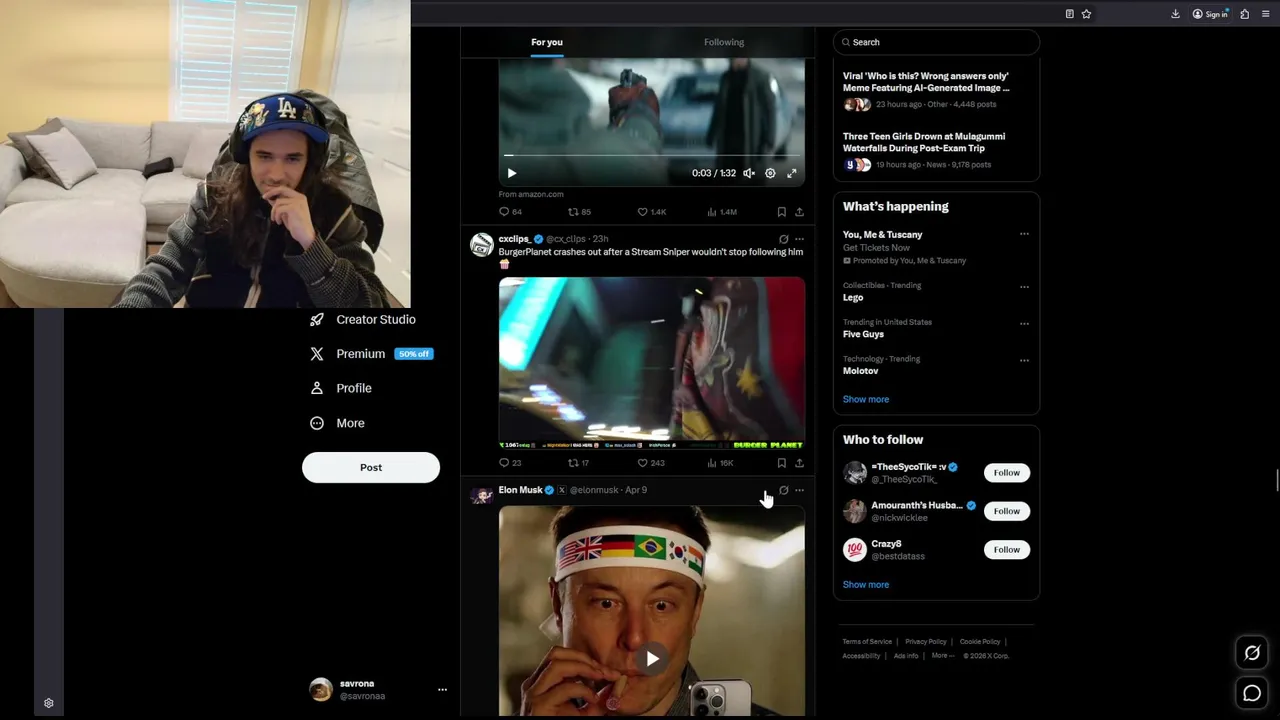Show more under What's happening

point(866,399)
